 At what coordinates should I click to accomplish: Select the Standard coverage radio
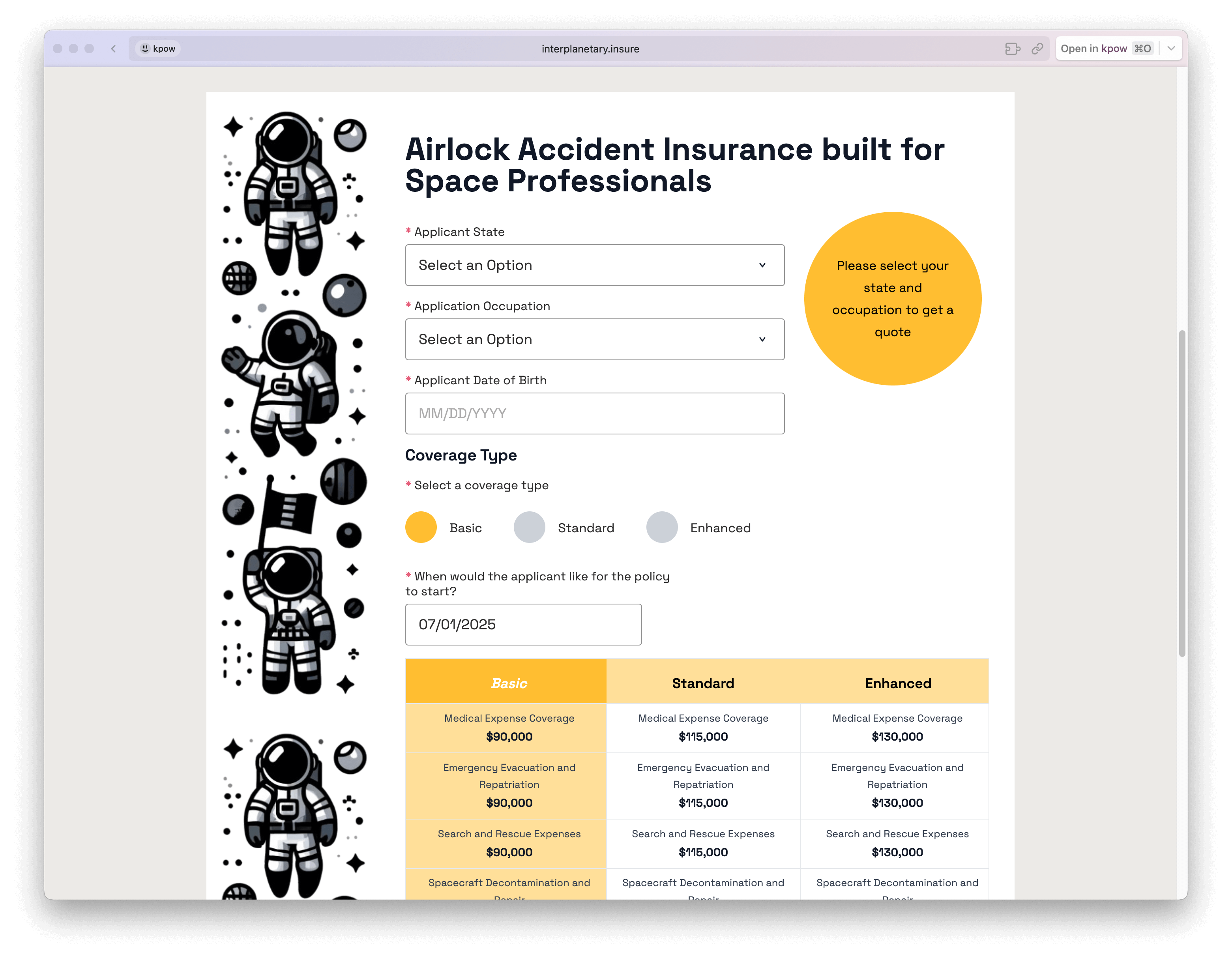(x=529, y=527)
